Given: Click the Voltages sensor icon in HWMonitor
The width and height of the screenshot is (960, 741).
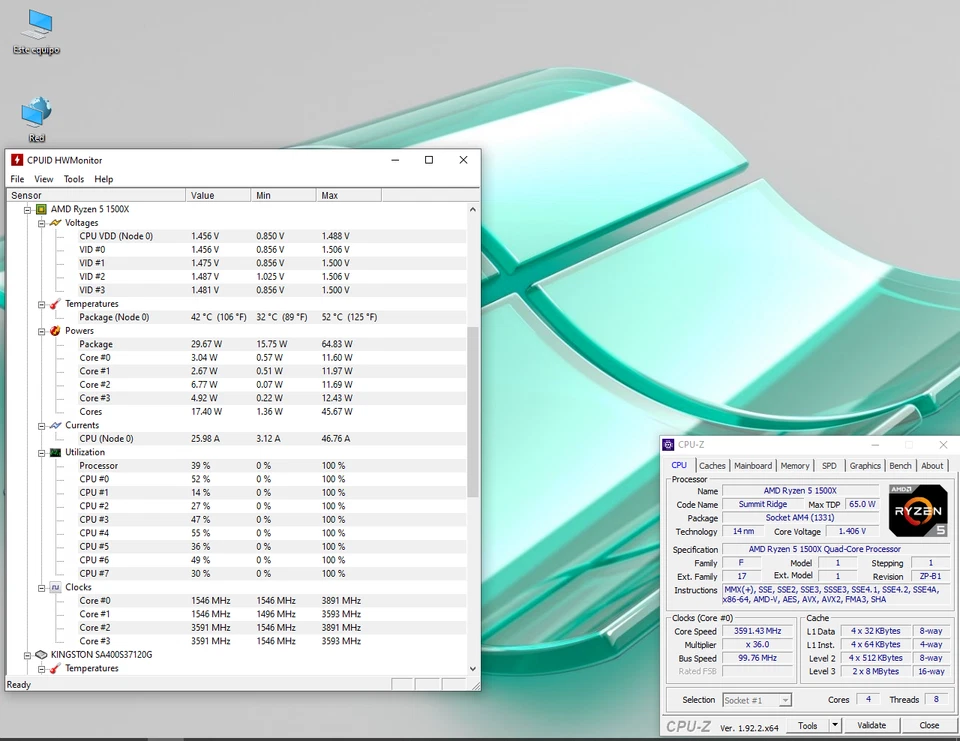Looking at the screenshot, I should pyautogui.click(x=54, y=222).
